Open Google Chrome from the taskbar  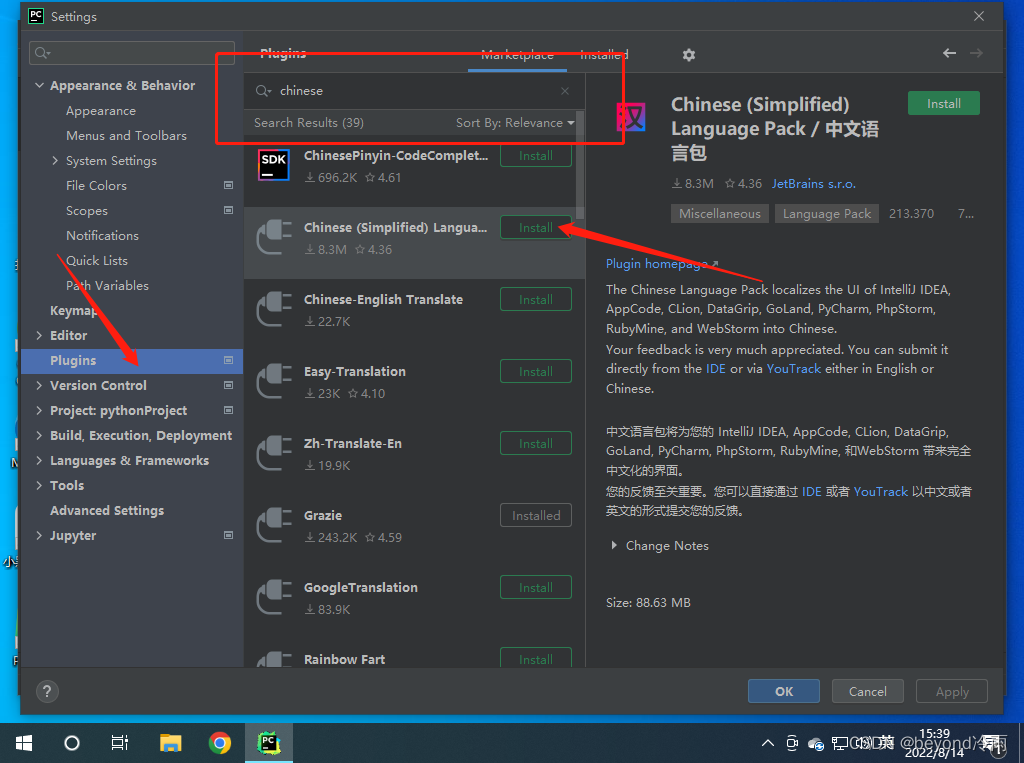point(220,743)
